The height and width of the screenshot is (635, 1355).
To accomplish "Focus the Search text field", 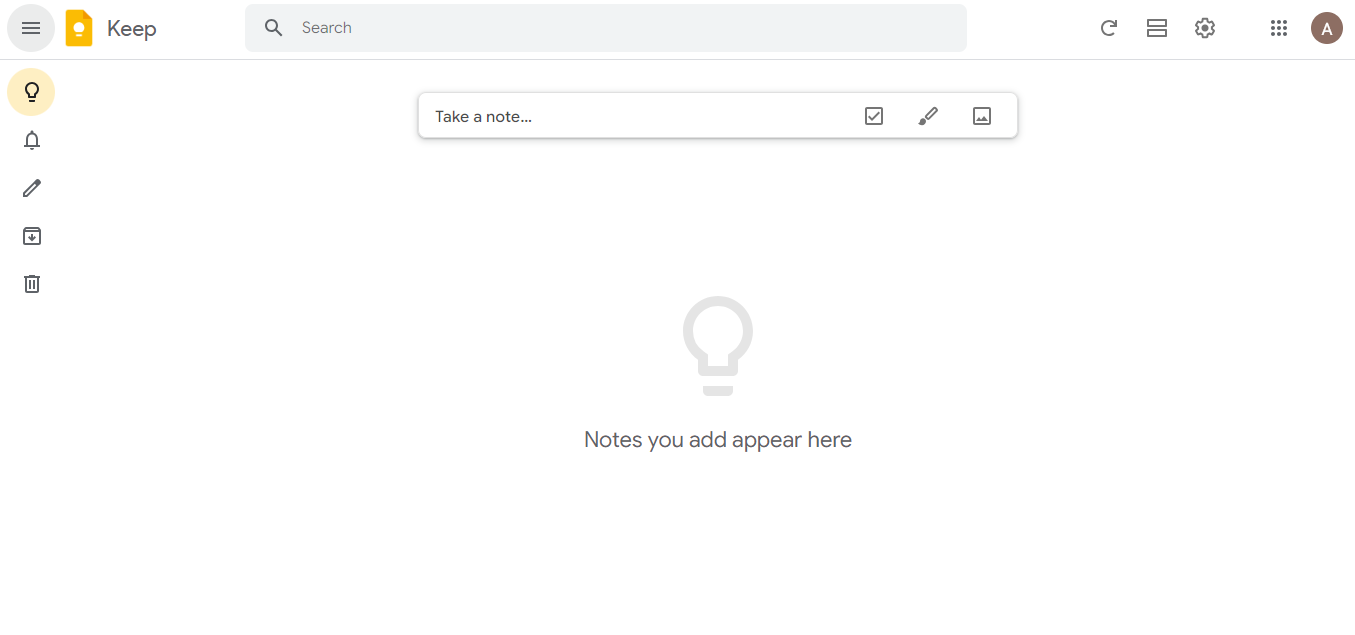I will click(x=620, y=28).
